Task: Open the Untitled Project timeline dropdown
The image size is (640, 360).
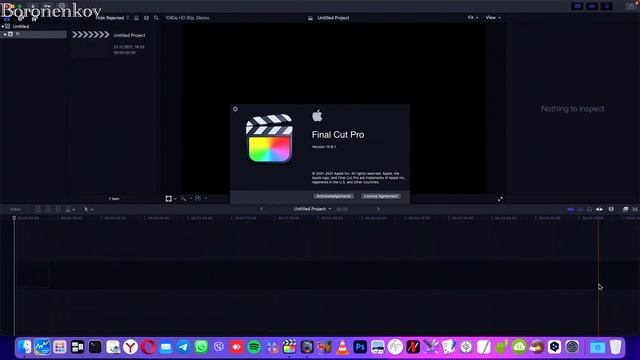Action: 312,209
